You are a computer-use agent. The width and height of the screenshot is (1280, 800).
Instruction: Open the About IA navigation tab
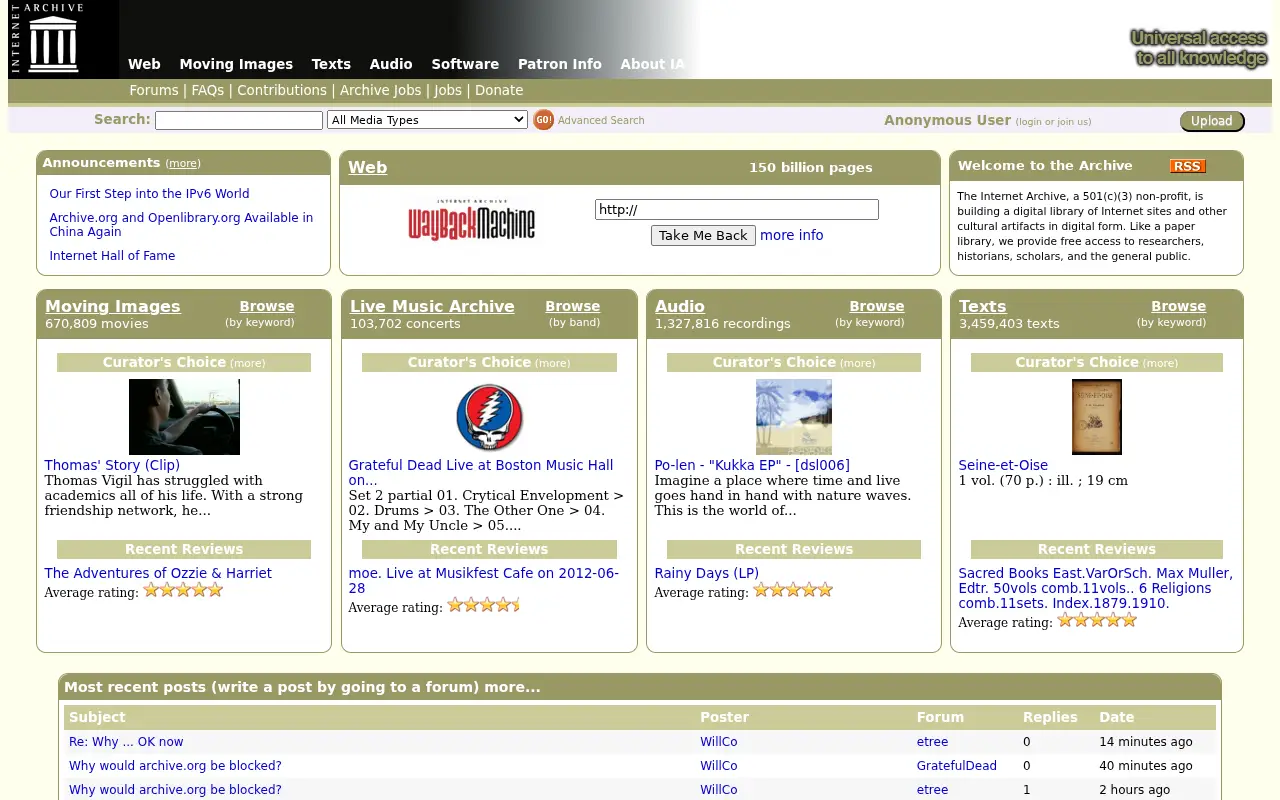click(x=653, y=64)
